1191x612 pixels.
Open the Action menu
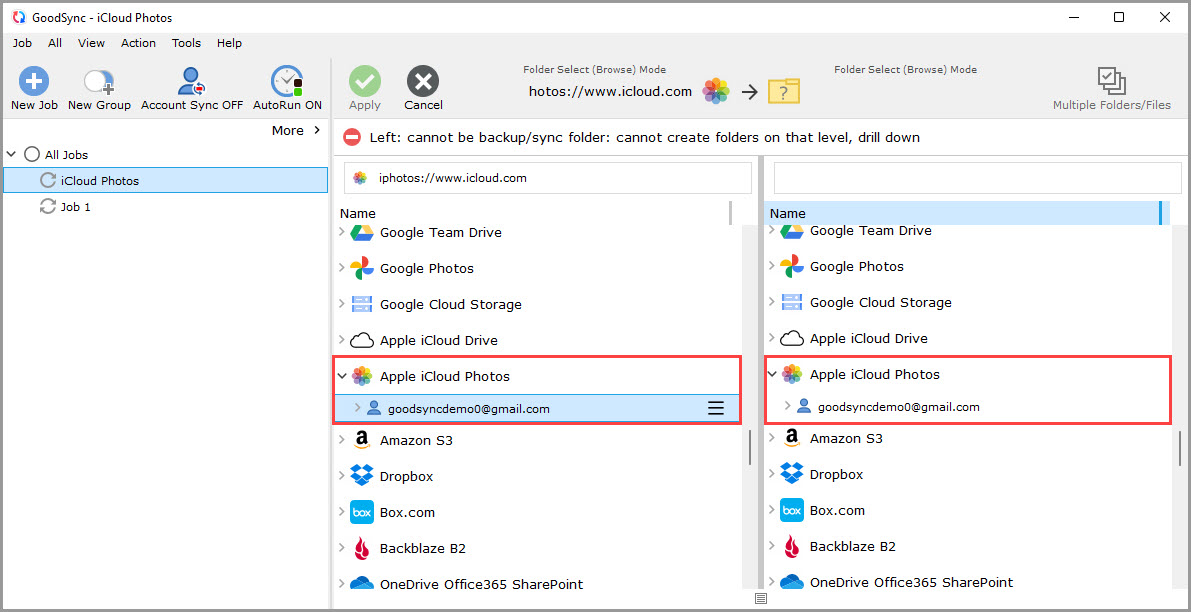coord(138,43)
